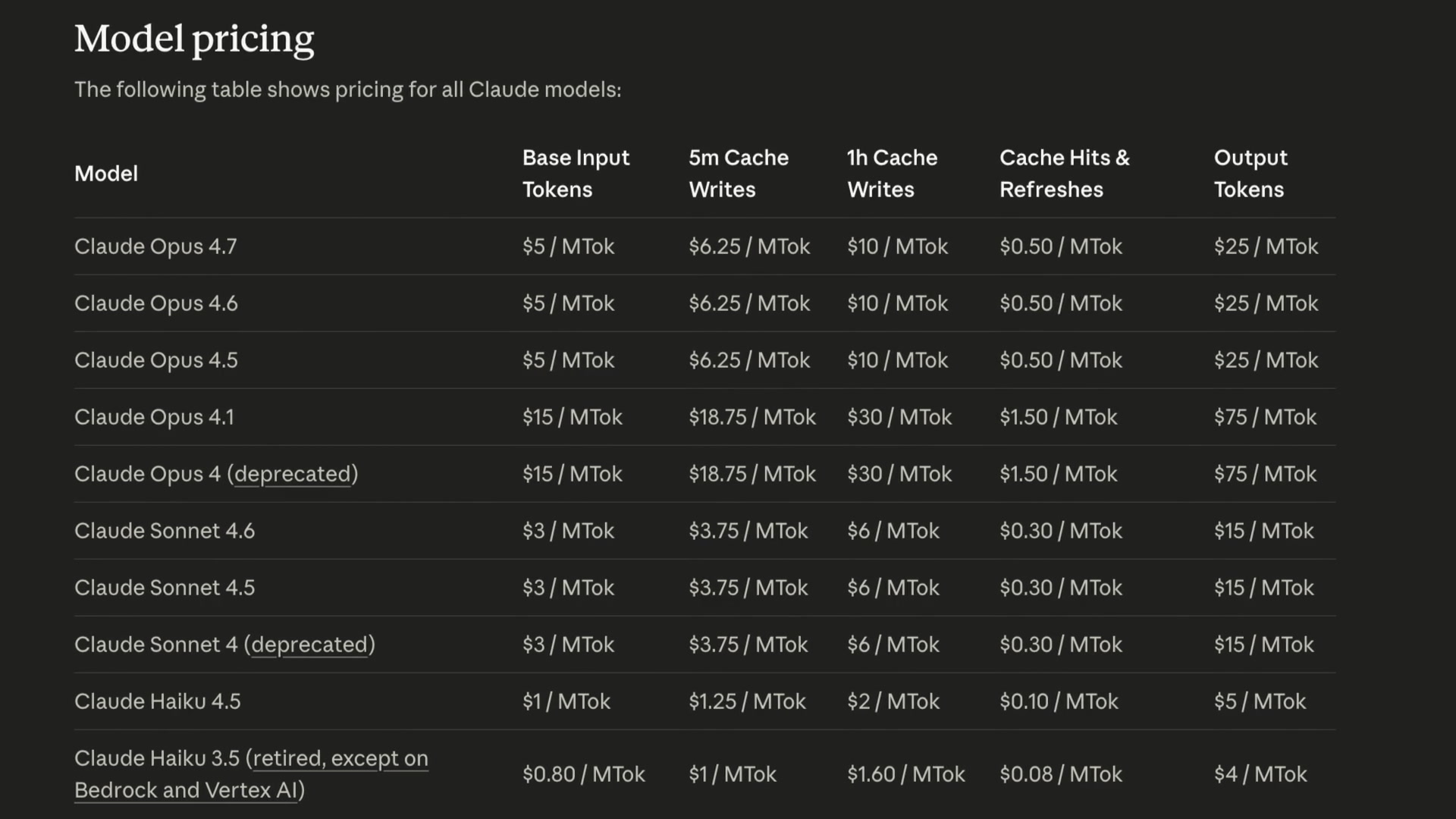The height and width of the screenshot is (819, 1456).
Task: Select the Base Input Tokens column header
Action: [x=576, y=174]
